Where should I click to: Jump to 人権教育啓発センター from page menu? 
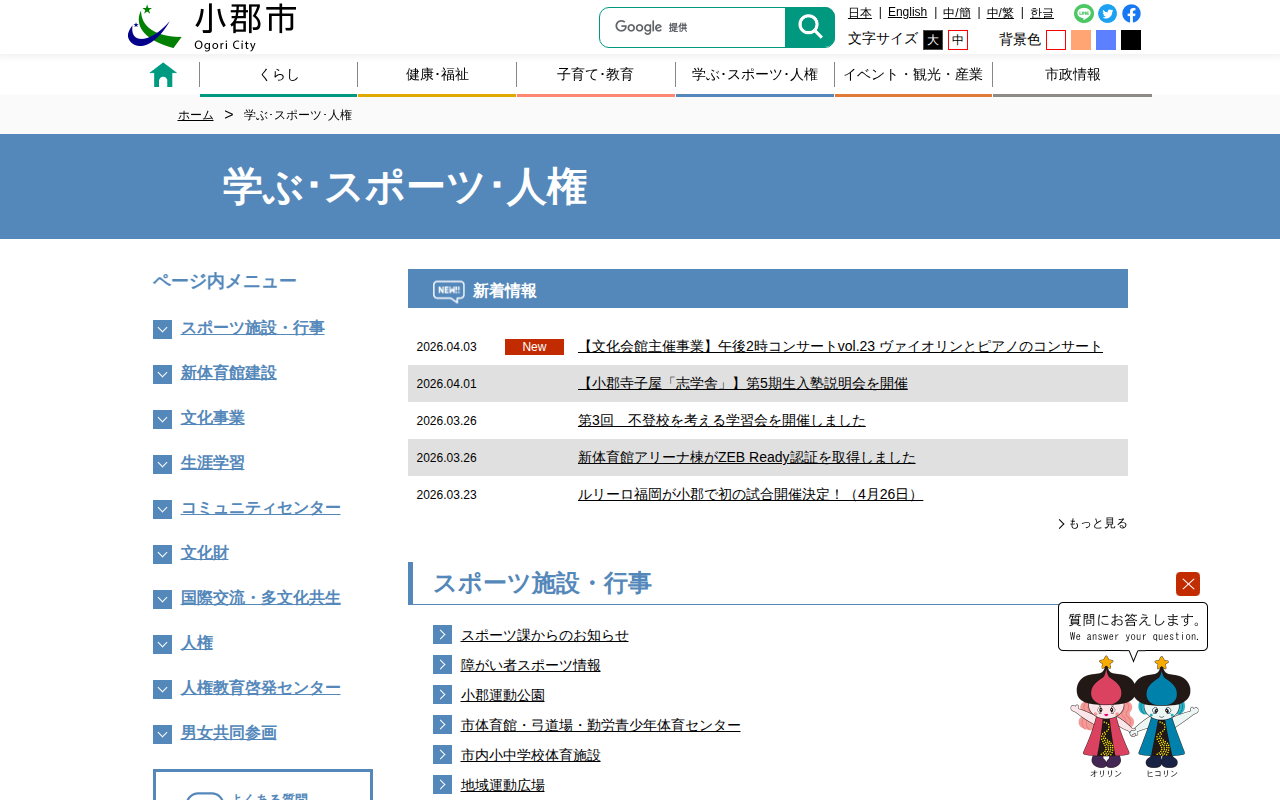(261, 688)
